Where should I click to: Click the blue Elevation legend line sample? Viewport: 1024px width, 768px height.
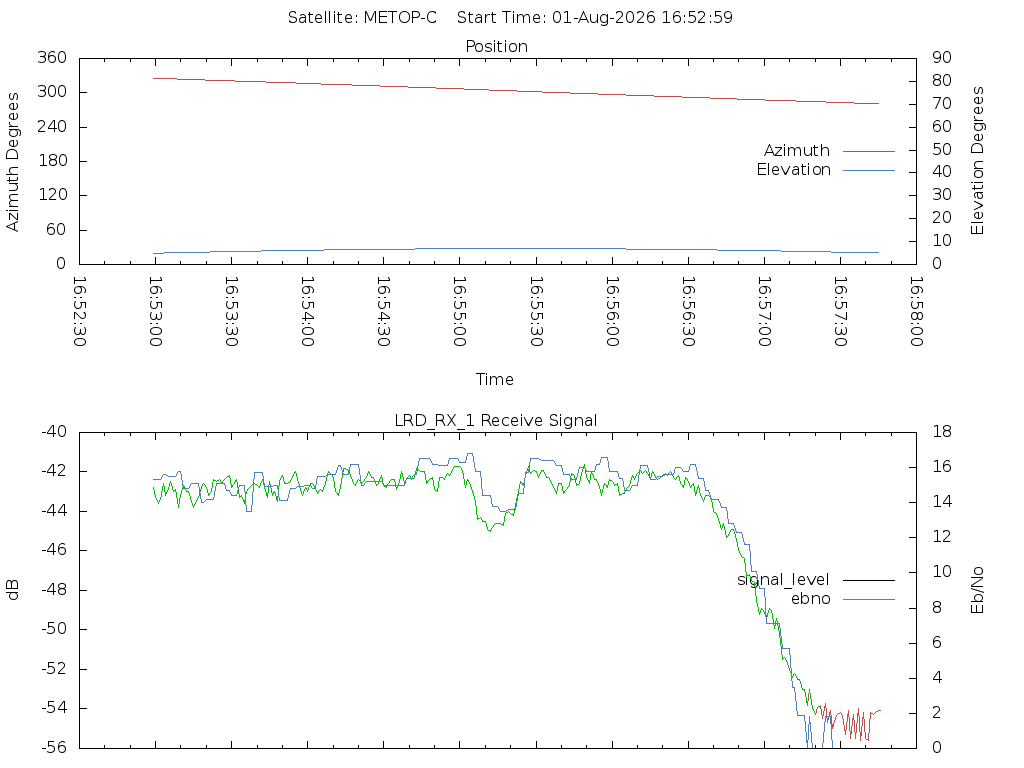pos(869,170)
